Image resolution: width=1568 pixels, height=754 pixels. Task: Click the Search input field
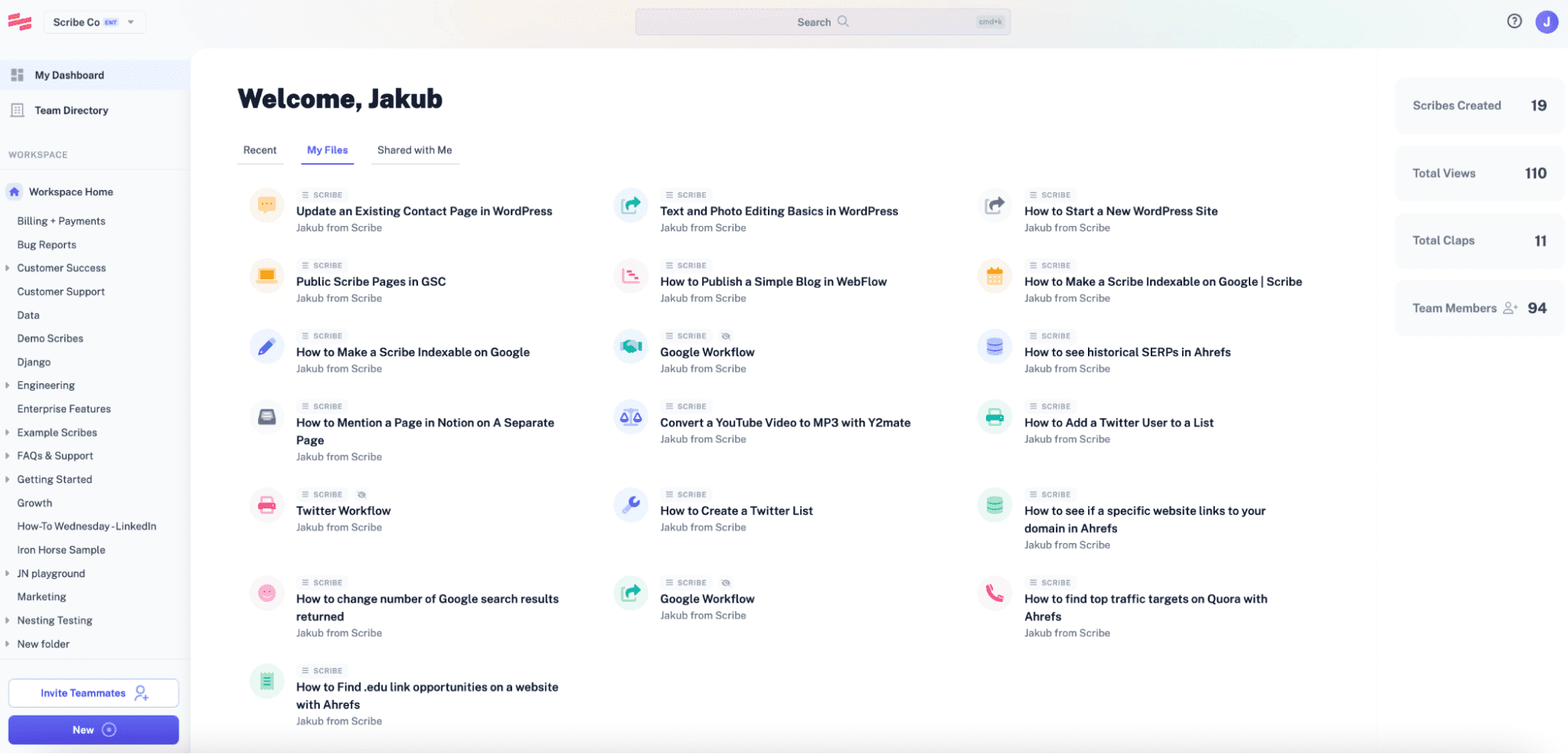[823, 22]
